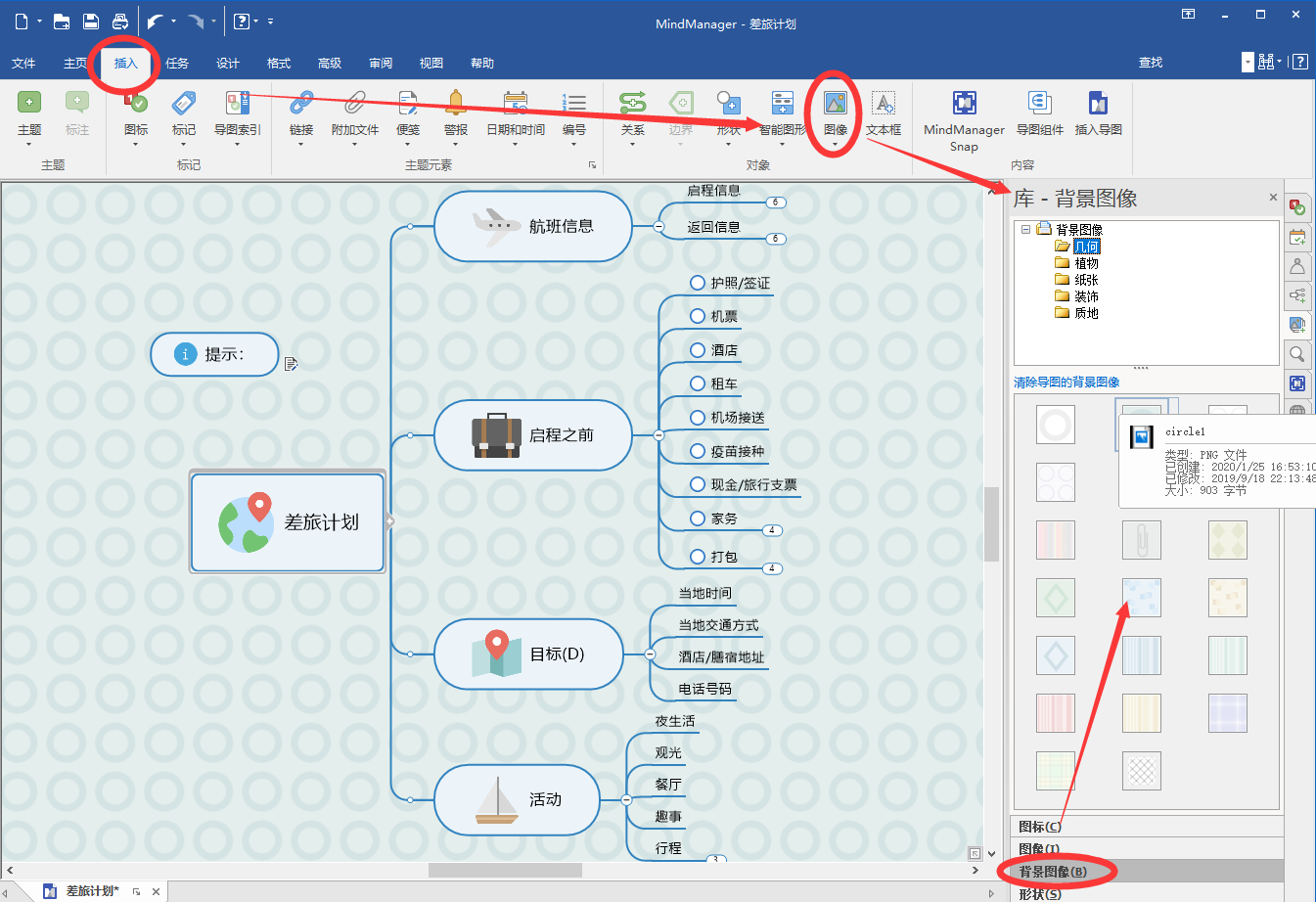Screen dimensions: 1316x902
Task: Check the 机票 task circle
Action: (x=698, y=316)
